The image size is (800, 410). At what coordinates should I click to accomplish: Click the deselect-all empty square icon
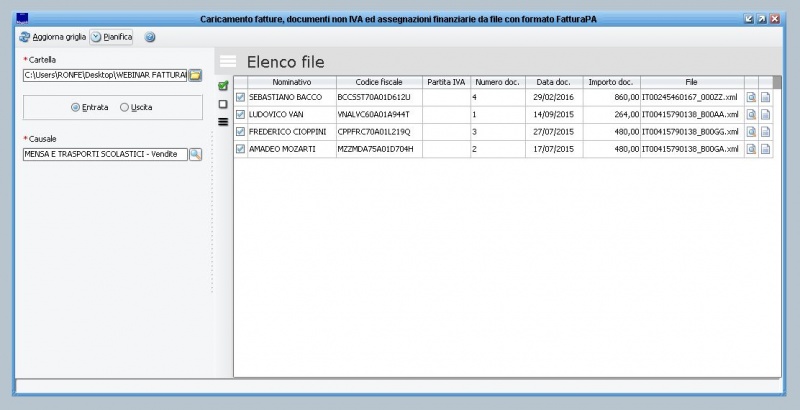[x=223, y=103]
